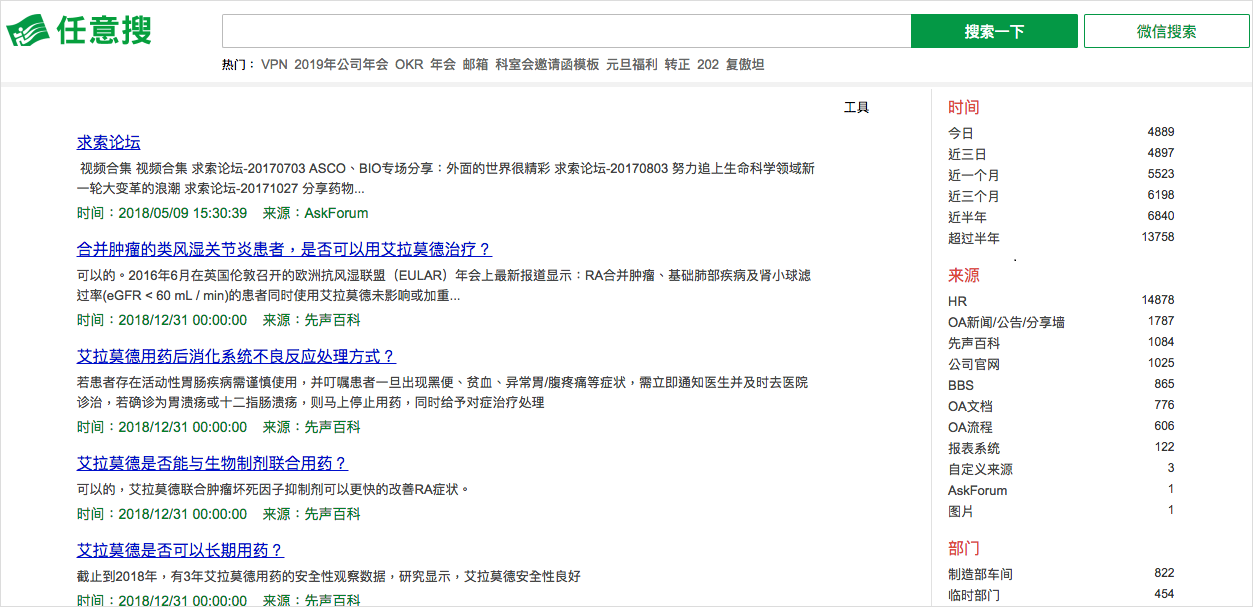Open 艾拉莫德是否可以长期用药 result
The height and width of the screenshot is (607, 1253).
[x=180, y=550]
